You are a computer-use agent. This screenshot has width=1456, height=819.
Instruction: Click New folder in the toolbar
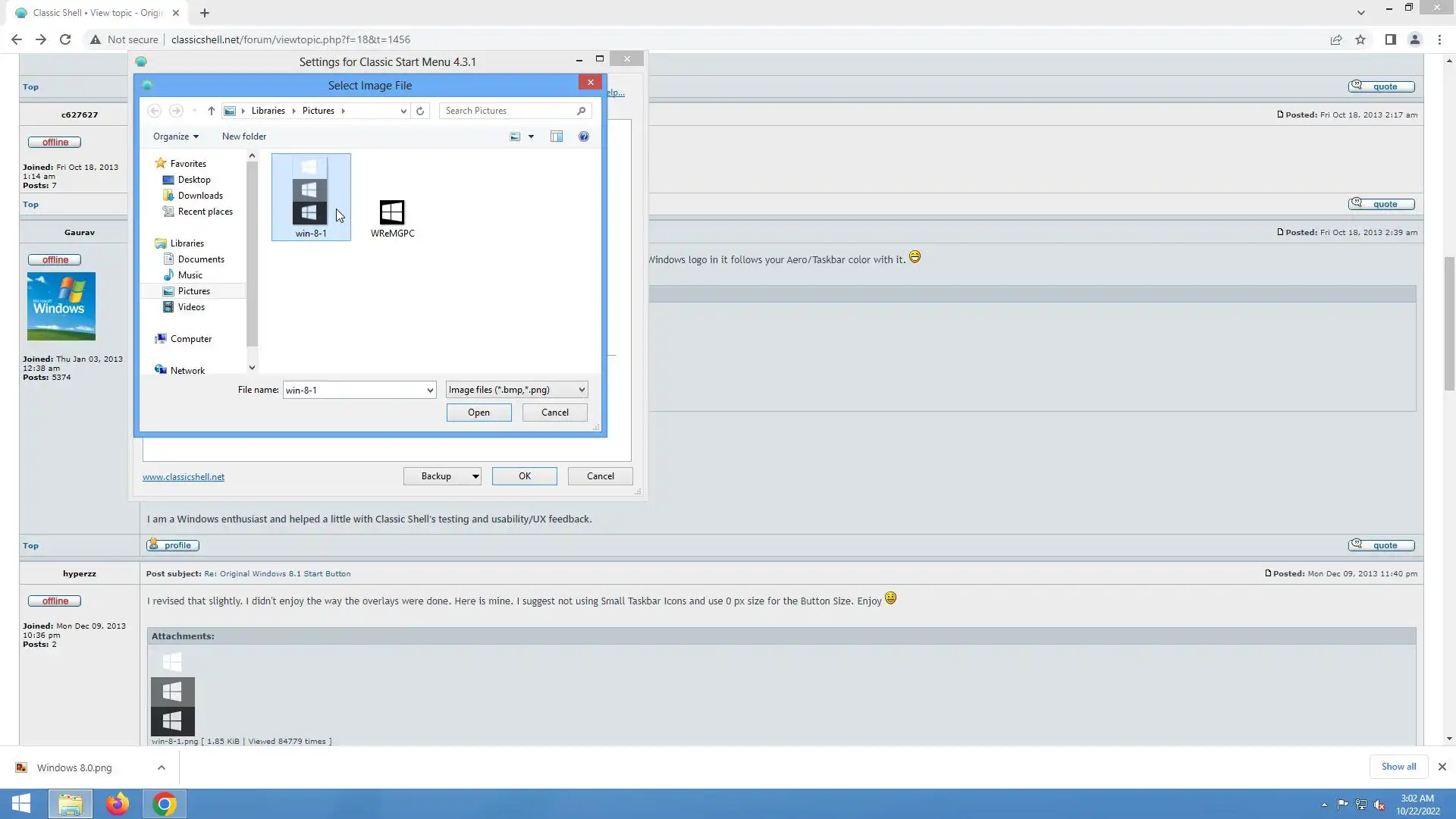tap(244, 136)
